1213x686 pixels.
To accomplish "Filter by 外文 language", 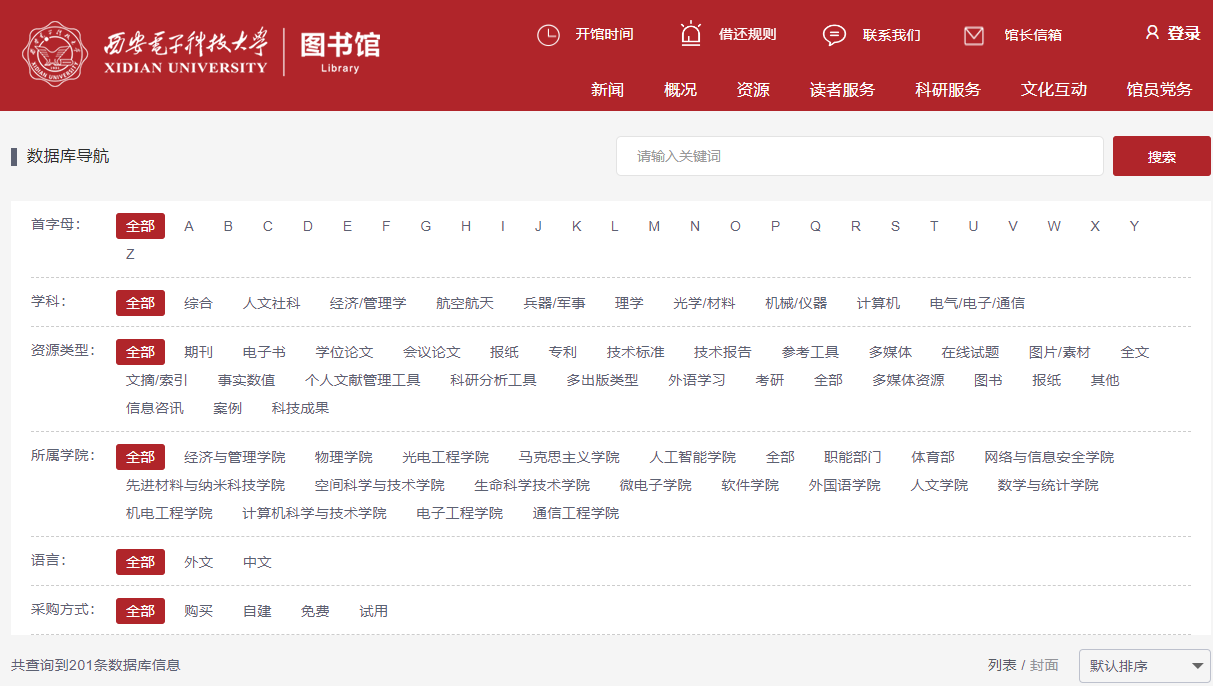I will 199,562.
